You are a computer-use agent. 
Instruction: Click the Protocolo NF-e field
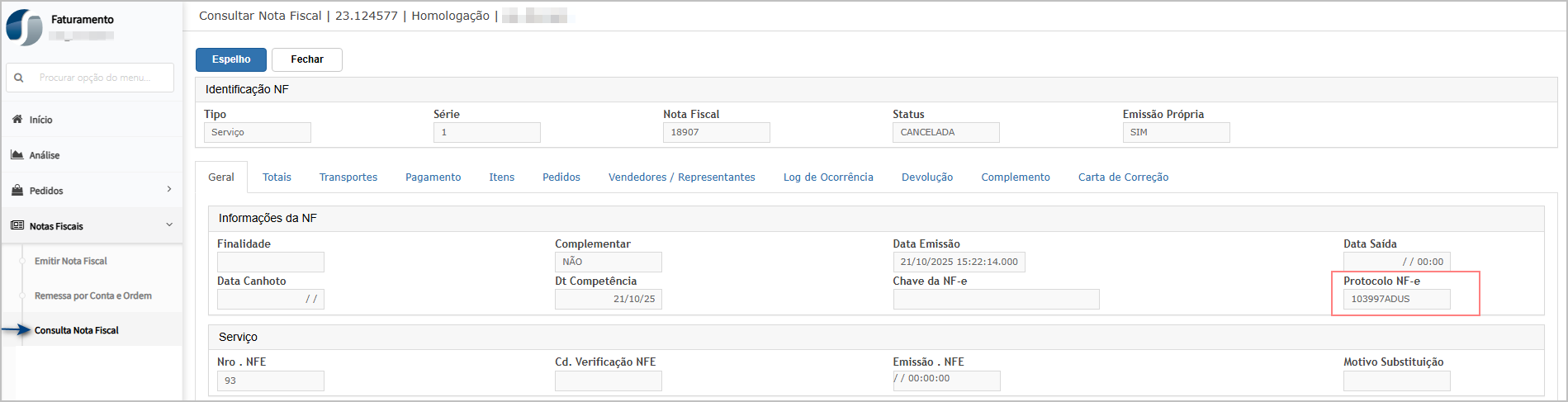click(x=1396, y=299)
